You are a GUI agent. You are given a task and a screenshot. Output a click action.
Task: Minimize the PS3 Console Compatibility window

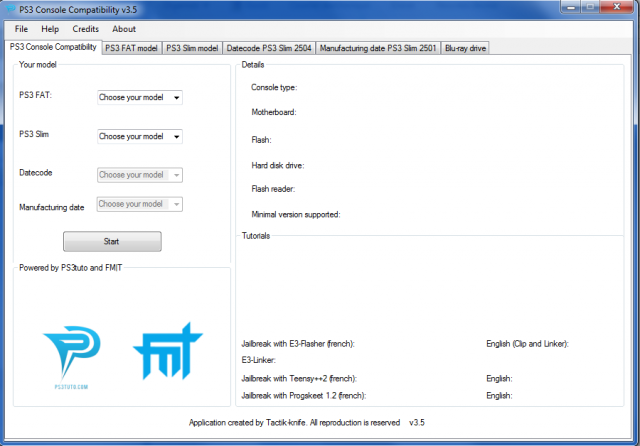click(571, 7)
